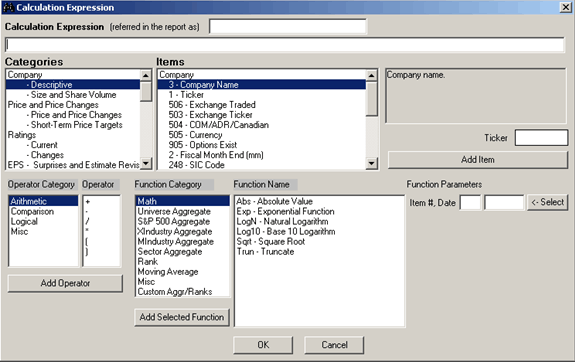This screenshot has width=575, height=362.
Task: Select Misc operator category
Action: (19, 232)
